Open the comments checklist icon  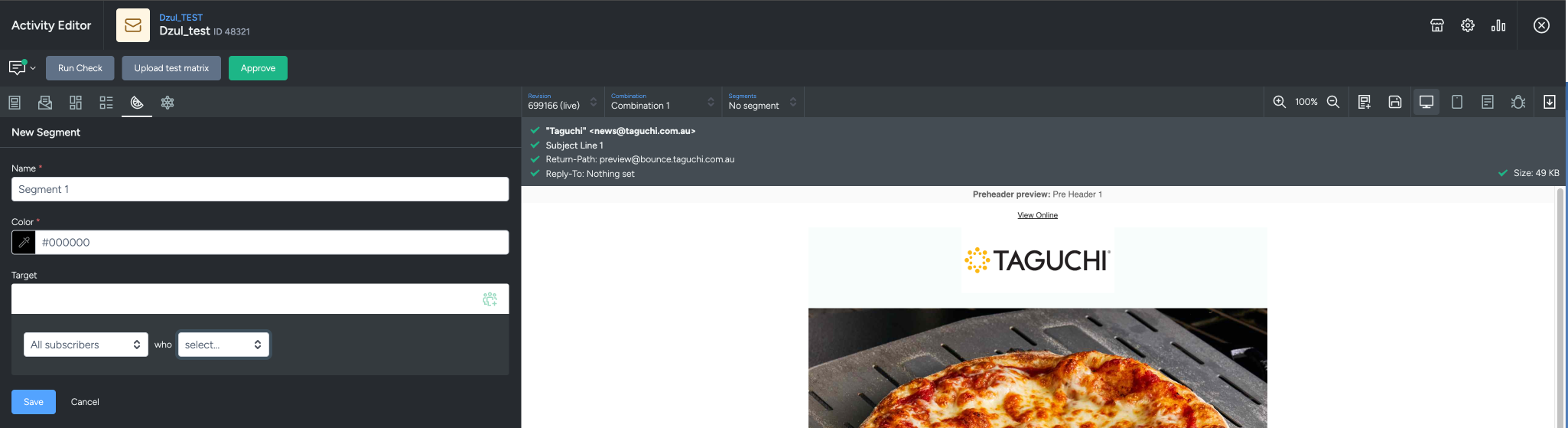point(17,67)
